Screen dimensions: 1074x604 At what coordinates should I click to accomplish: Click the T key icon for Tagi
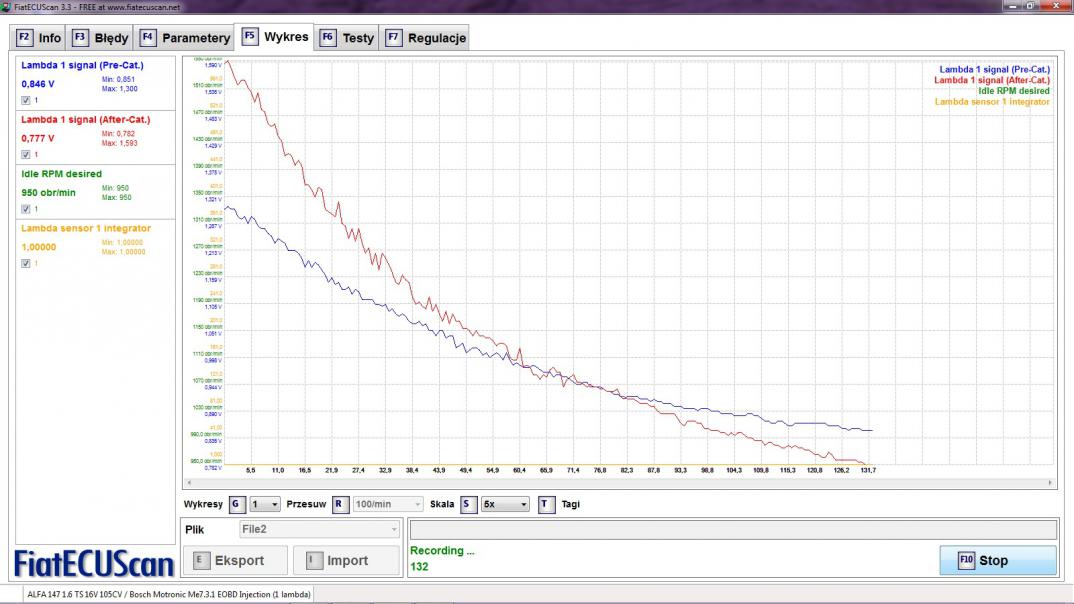click(546, 505)
